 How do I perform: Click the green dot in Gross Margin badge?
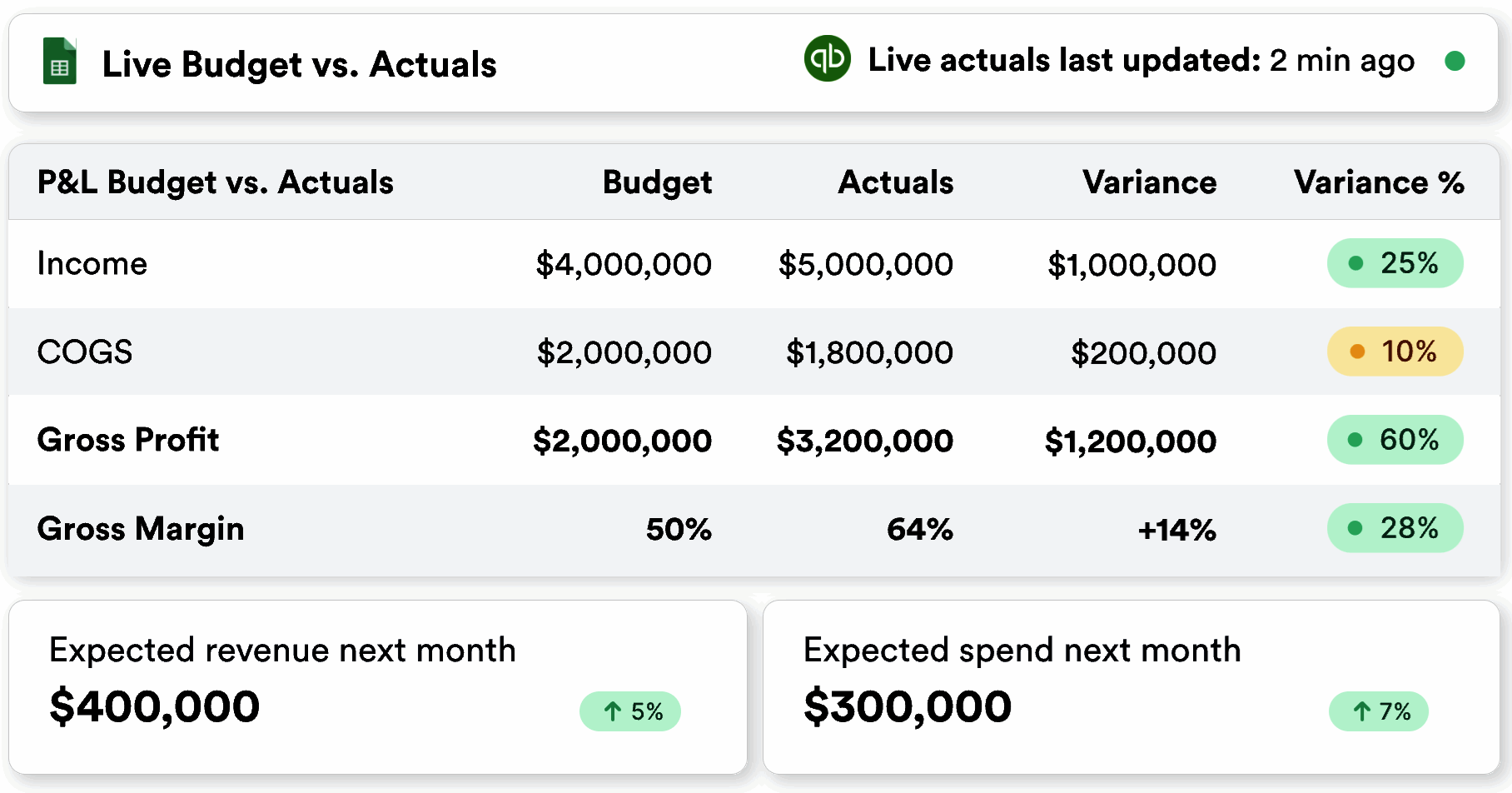1355,528
